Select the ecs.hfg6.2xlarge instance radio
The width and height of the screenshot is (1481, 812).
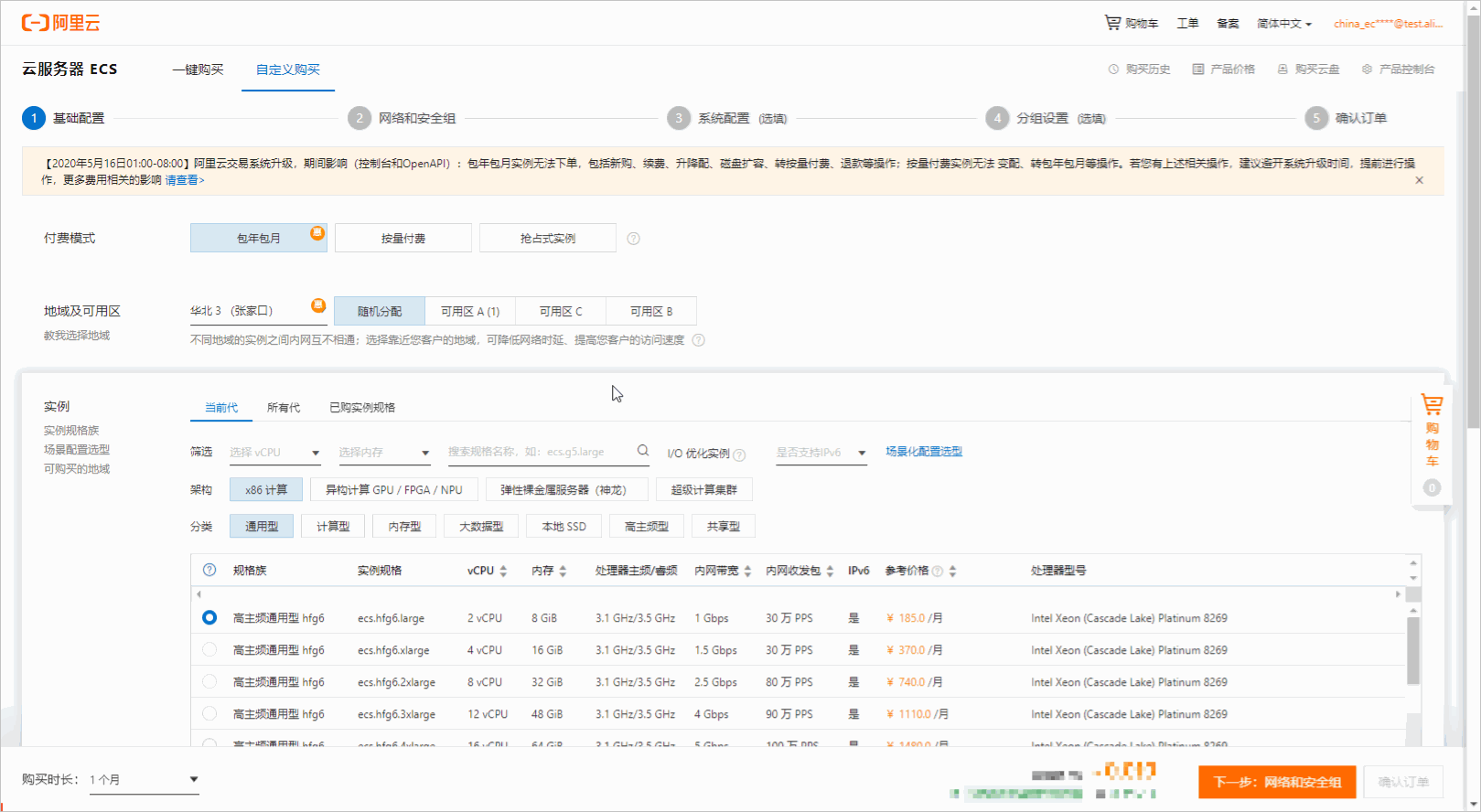click(x=209, y=682)
